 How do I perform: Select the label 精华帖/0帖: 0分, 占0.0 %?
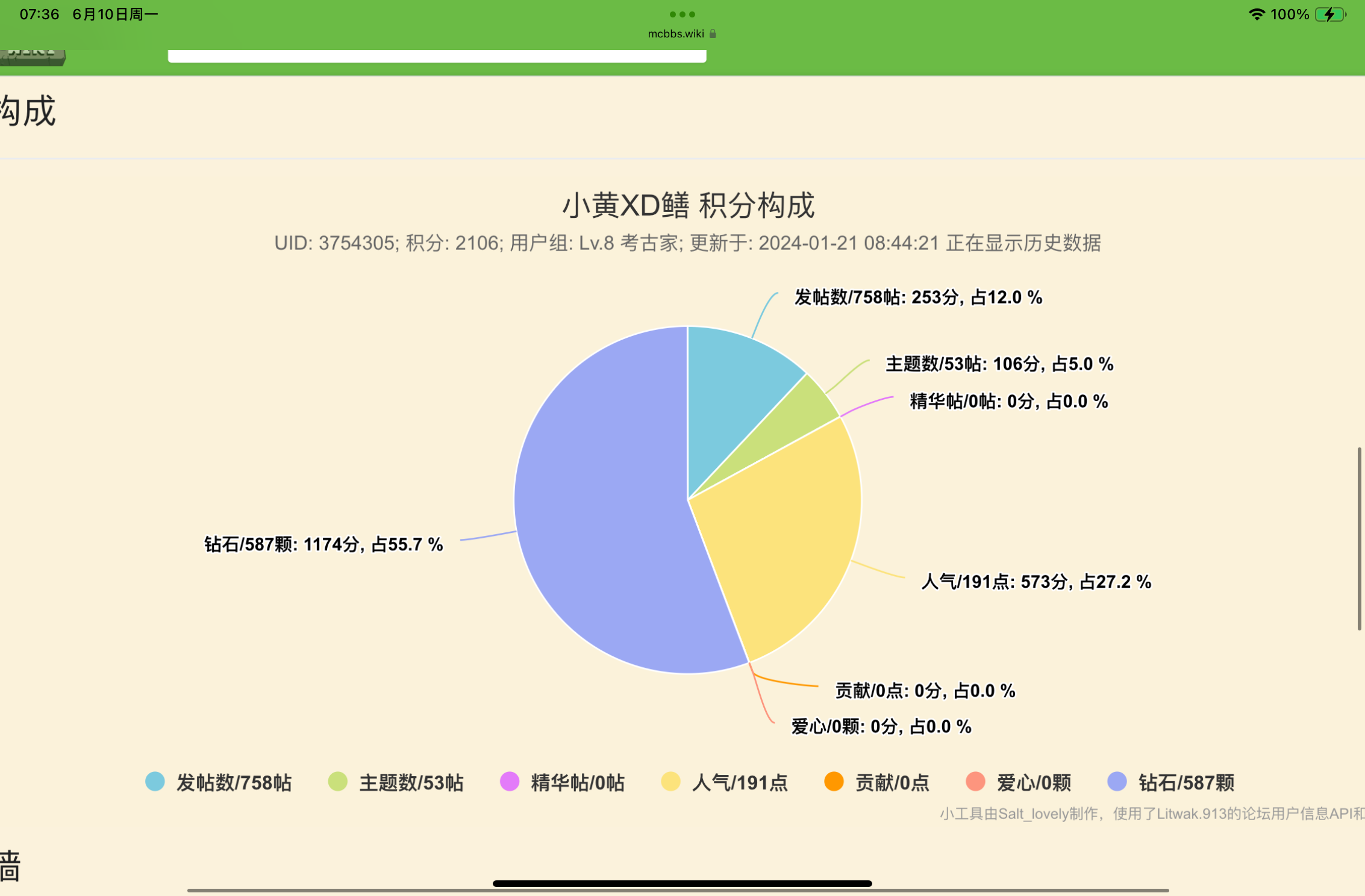click(1009, 401)
